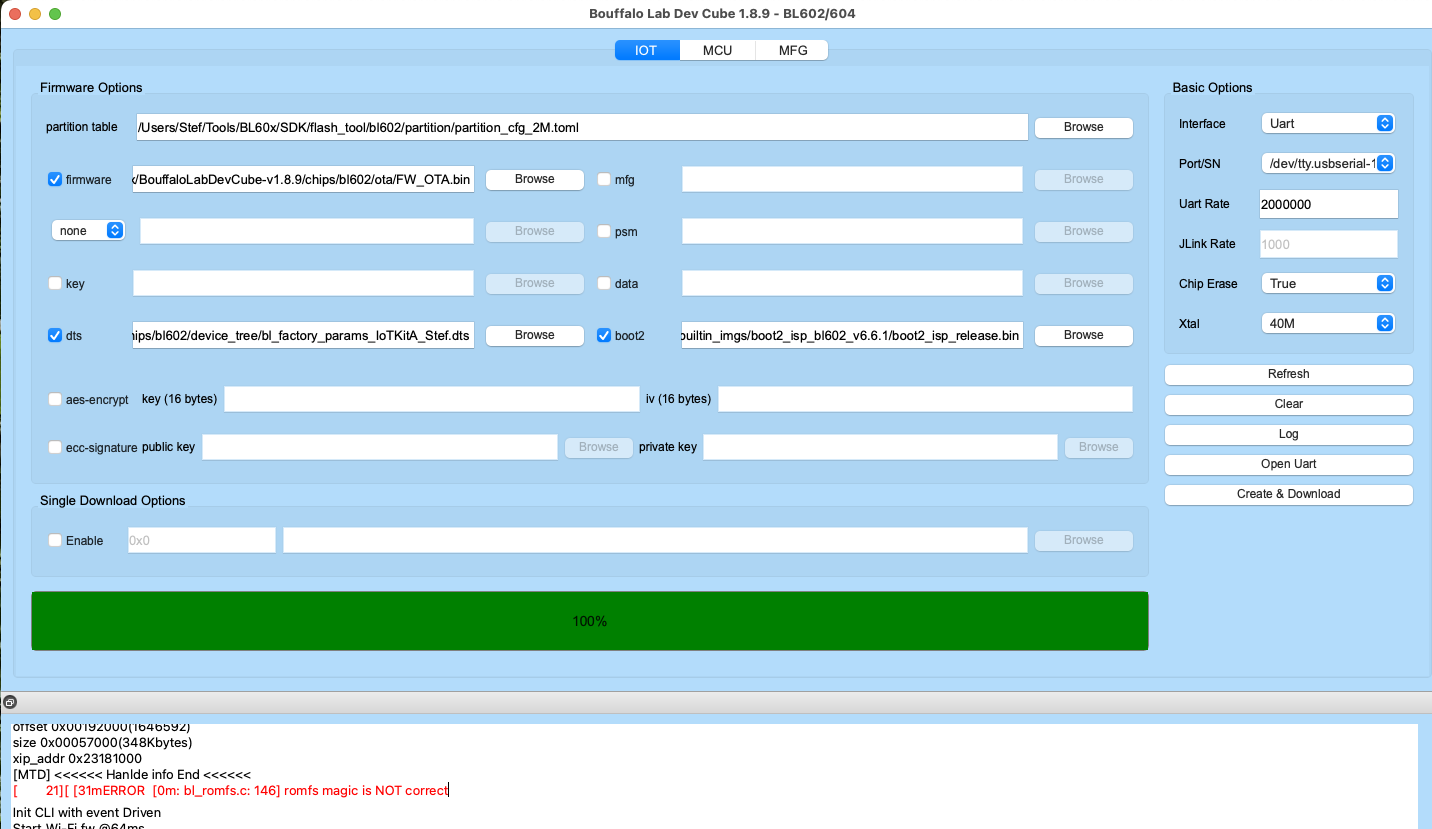This screenshot has width=1432, height=829.
Task: Toggle the dts checkbox
Action: (x=55, y=335)
